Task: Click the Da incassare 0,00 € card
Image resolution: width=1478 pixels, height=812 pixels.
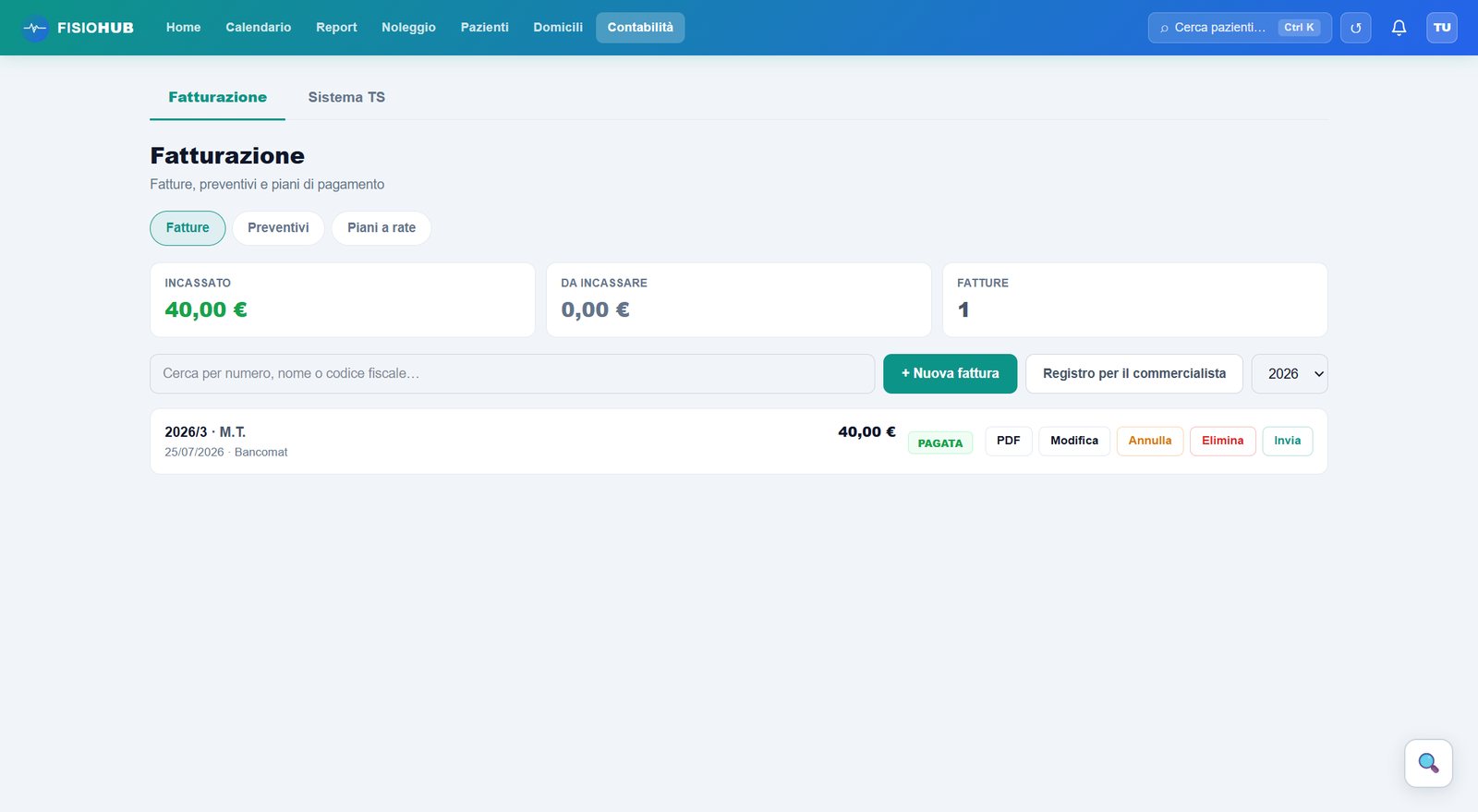Action: point(739,300)
